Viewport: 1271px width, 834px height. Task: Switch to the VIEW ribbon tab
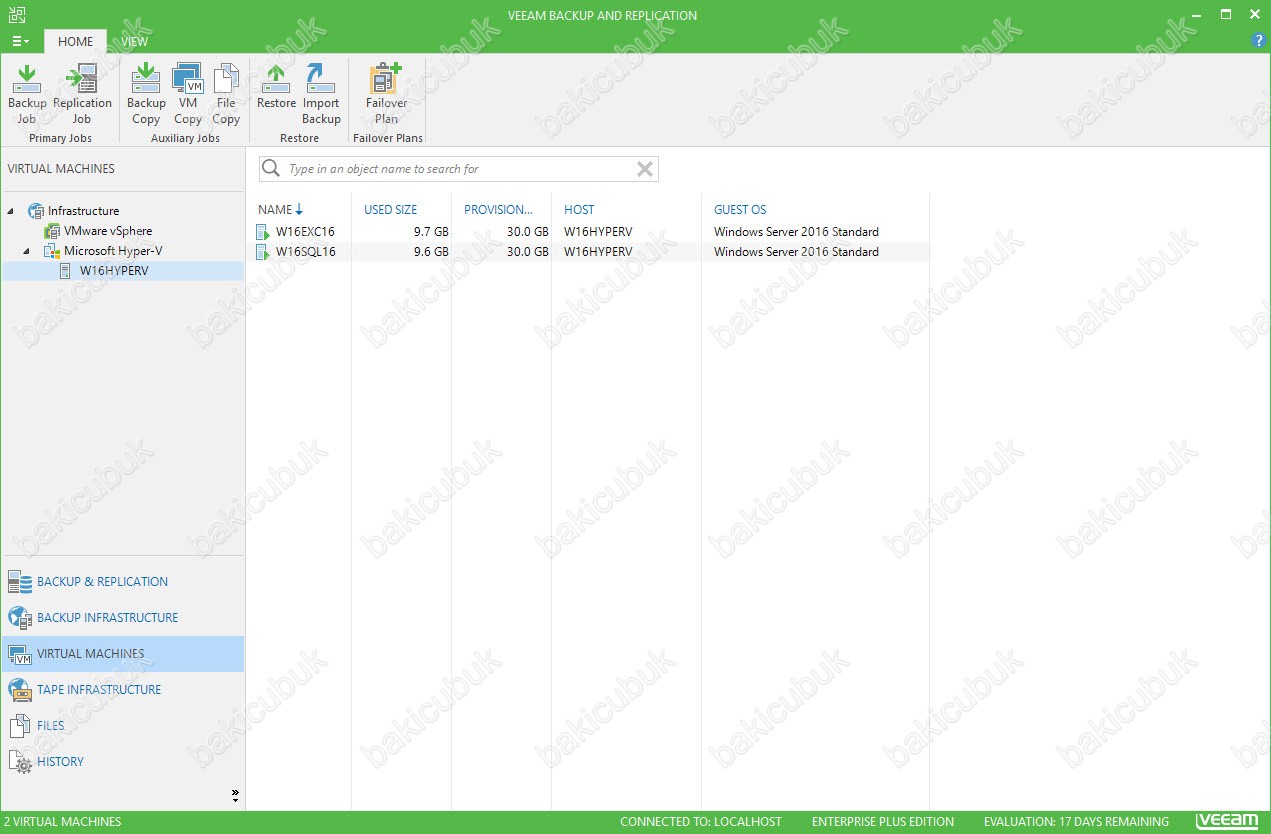tap(134, 41)
